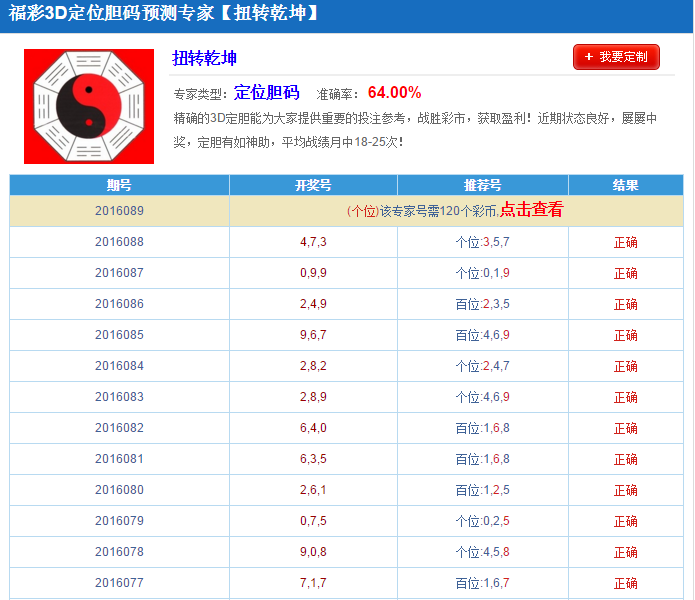Click the 推荐号 column header
Image resolution: width=695 pixels, height=600 pixels.
pyautogui.click(x=483, y=185)
